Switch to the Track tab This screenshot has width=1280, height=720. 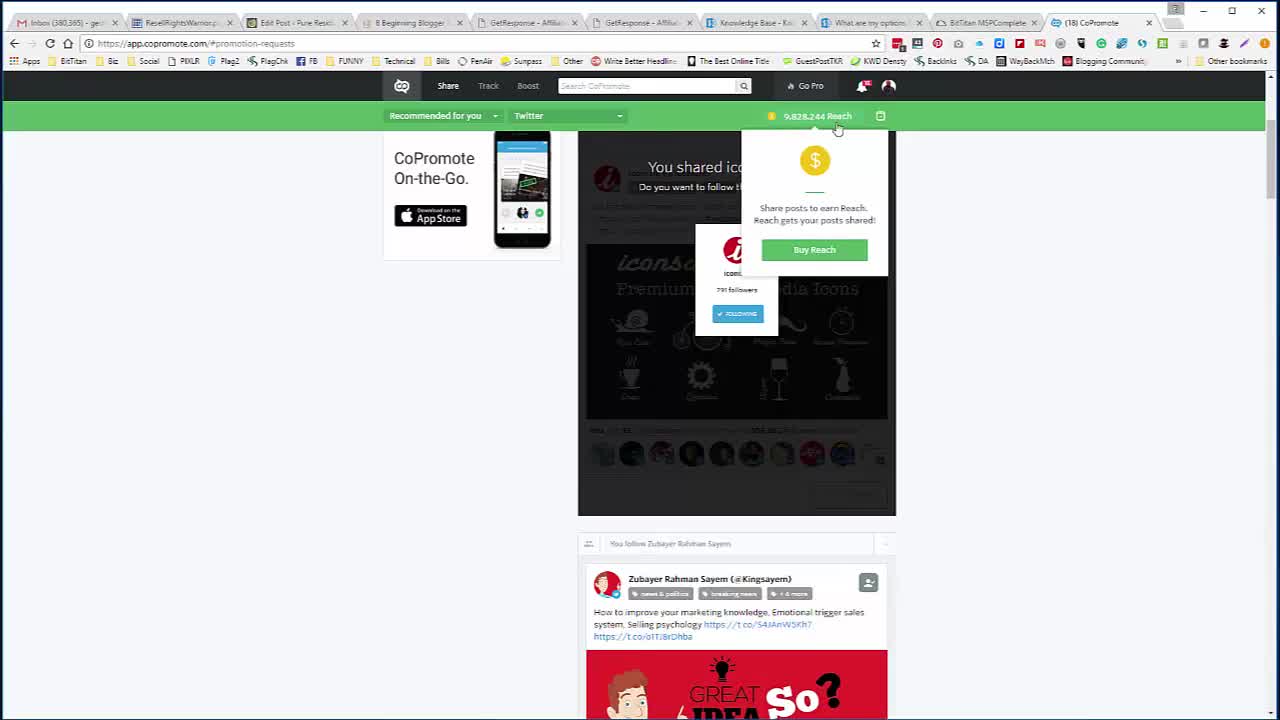[488, 86]
